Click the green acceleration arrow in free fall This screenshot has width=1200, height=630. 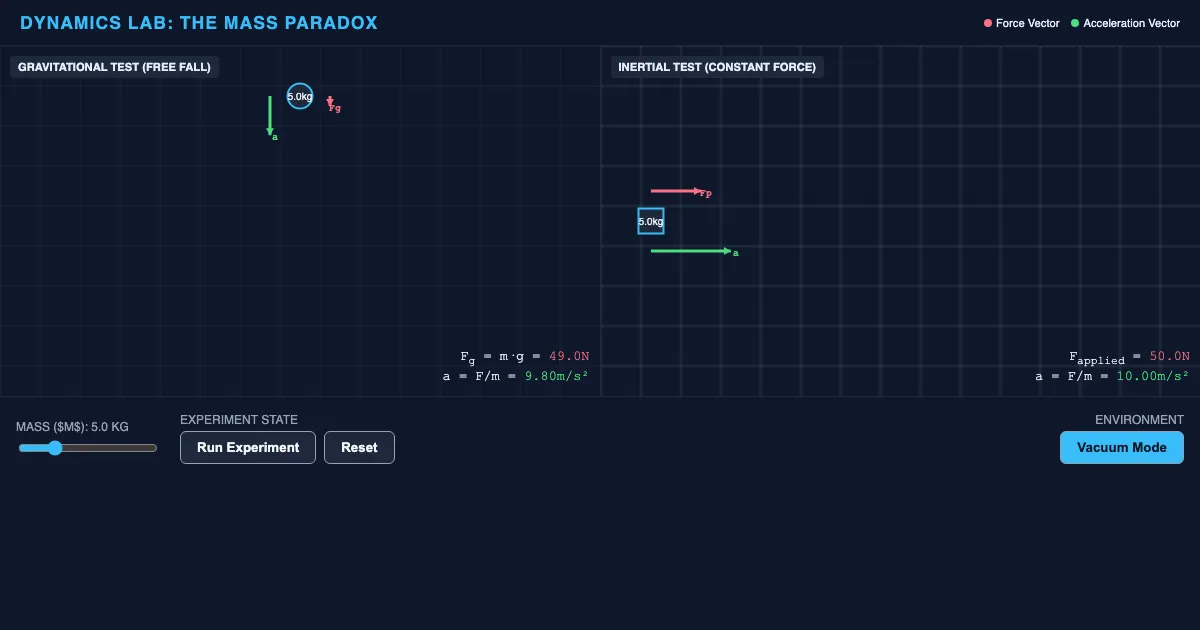click(270, 116)
